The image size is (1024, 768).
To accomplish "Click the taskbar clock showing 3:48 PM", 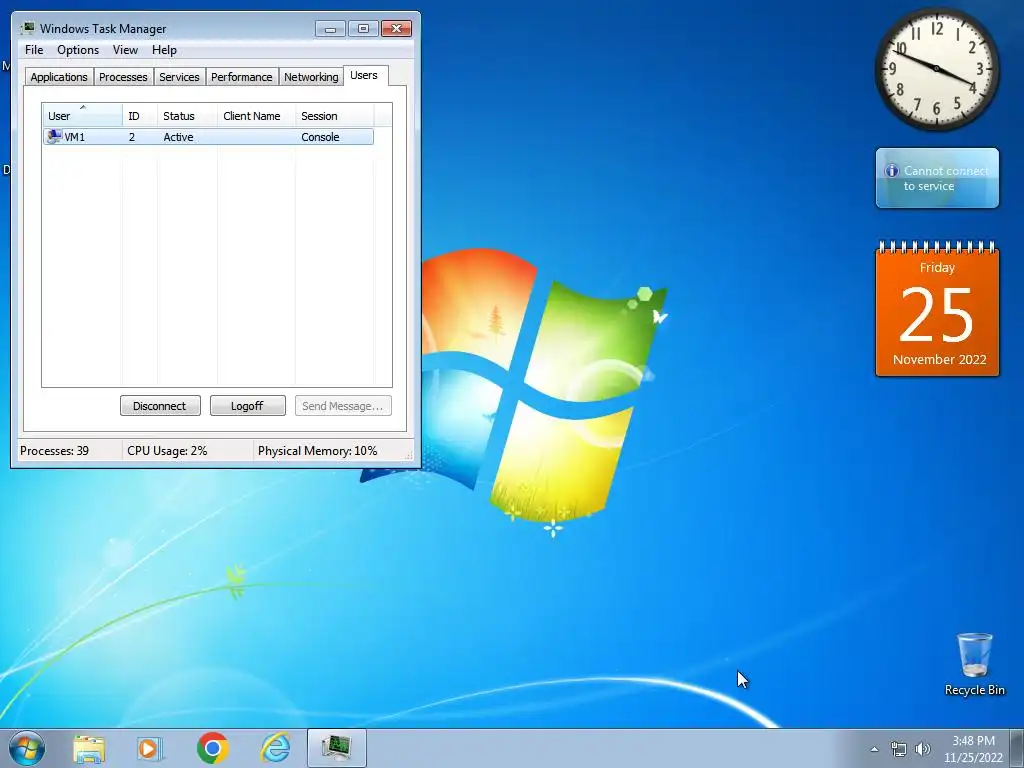I will 973,748.
